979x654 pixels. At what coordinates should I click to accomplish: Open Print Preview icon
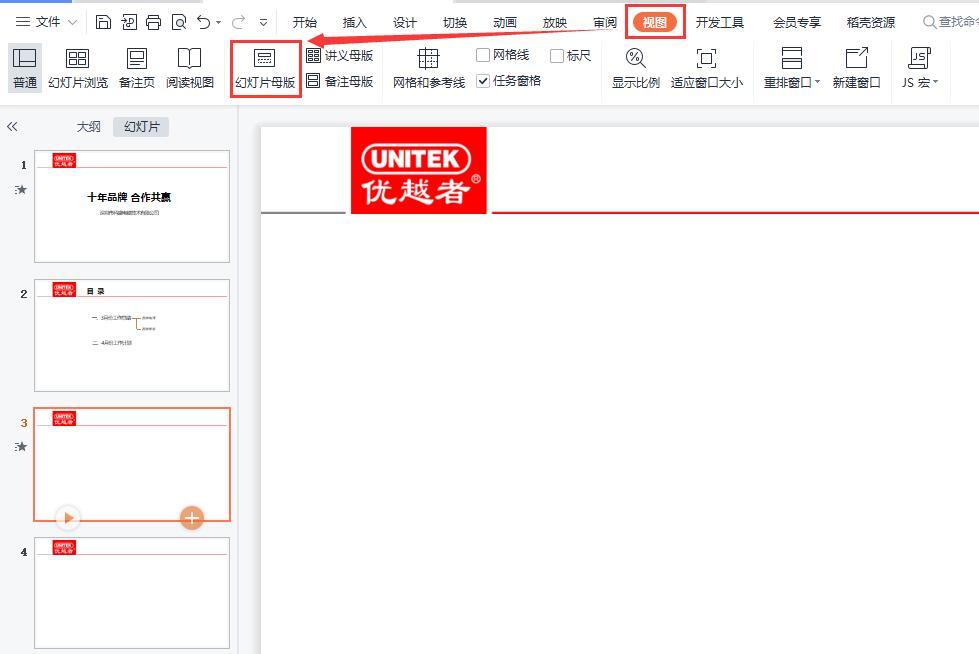click(179, 22)
